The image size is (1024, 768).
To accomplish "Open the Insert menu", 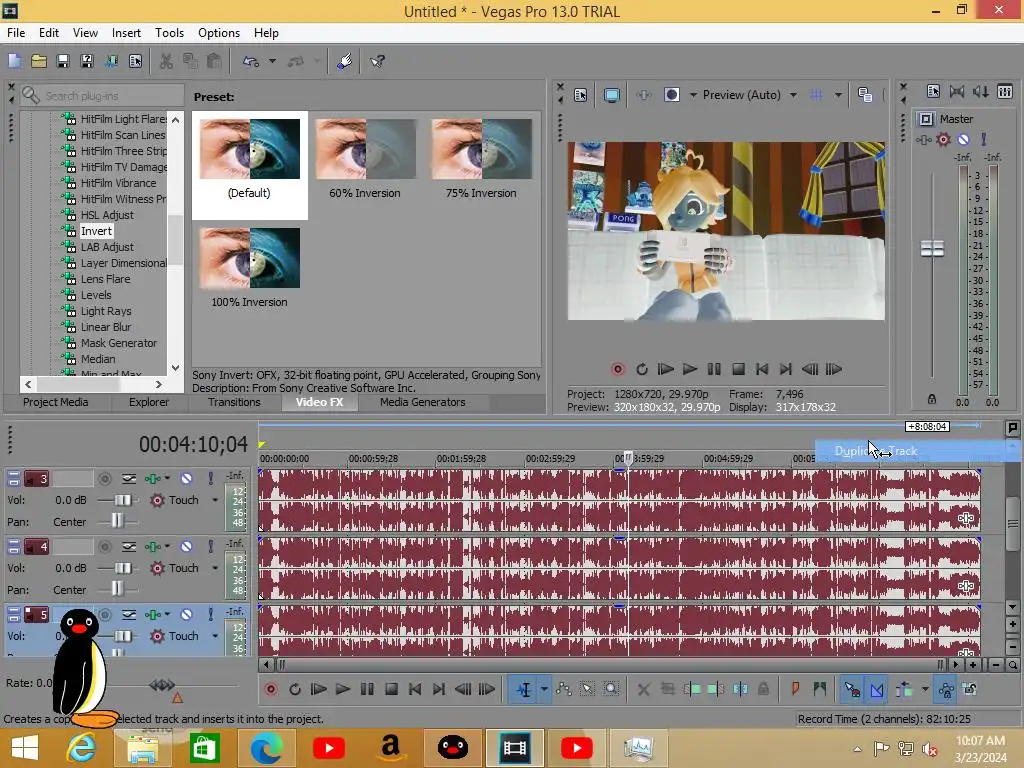I will (126, 33).
